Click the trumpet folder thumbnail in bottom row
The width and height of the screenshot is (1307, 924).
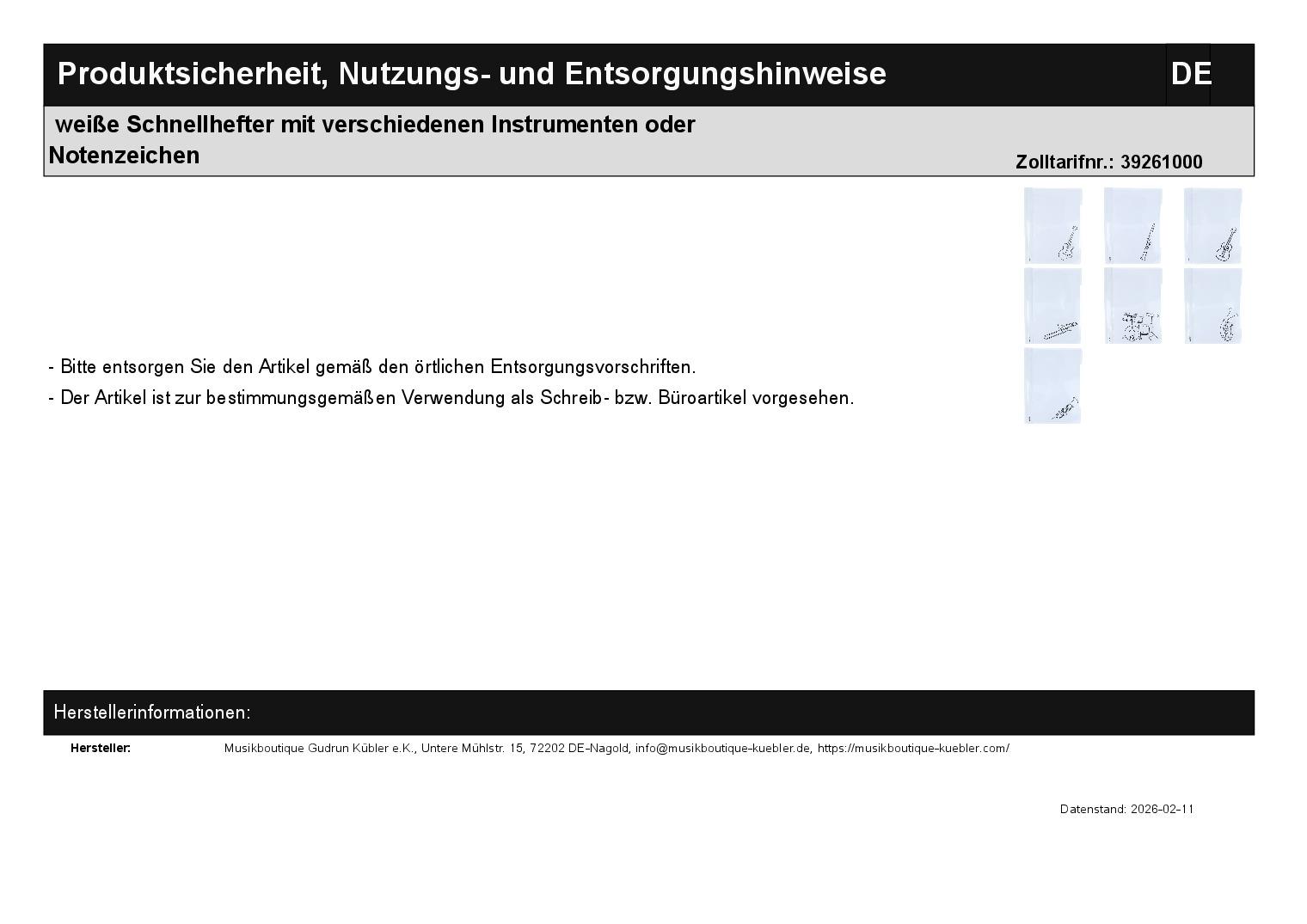[1052, 385]
